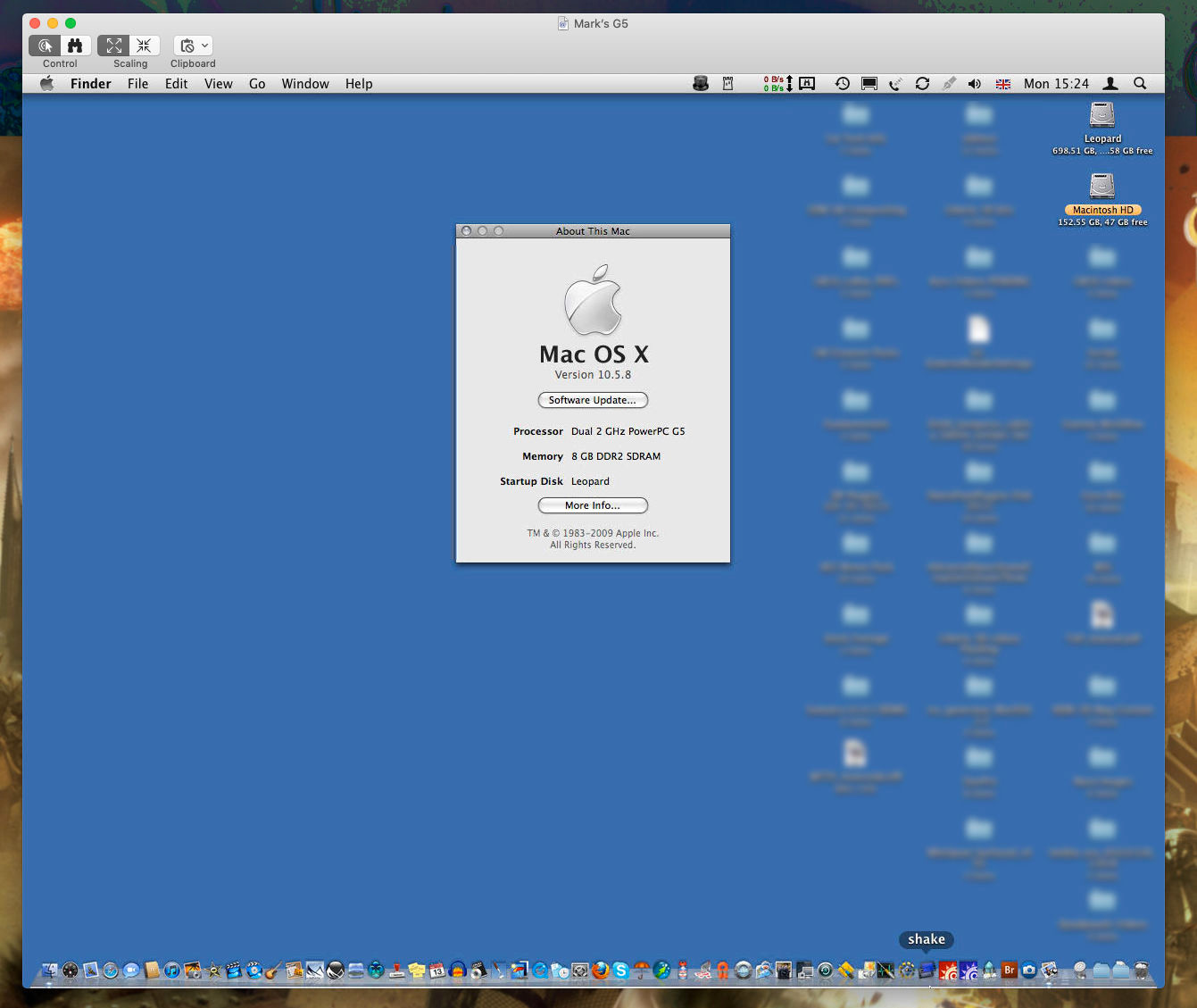Click the clock showing Mon 15:24
Screen dimensions: 1197x1008
pos(1057,84)
